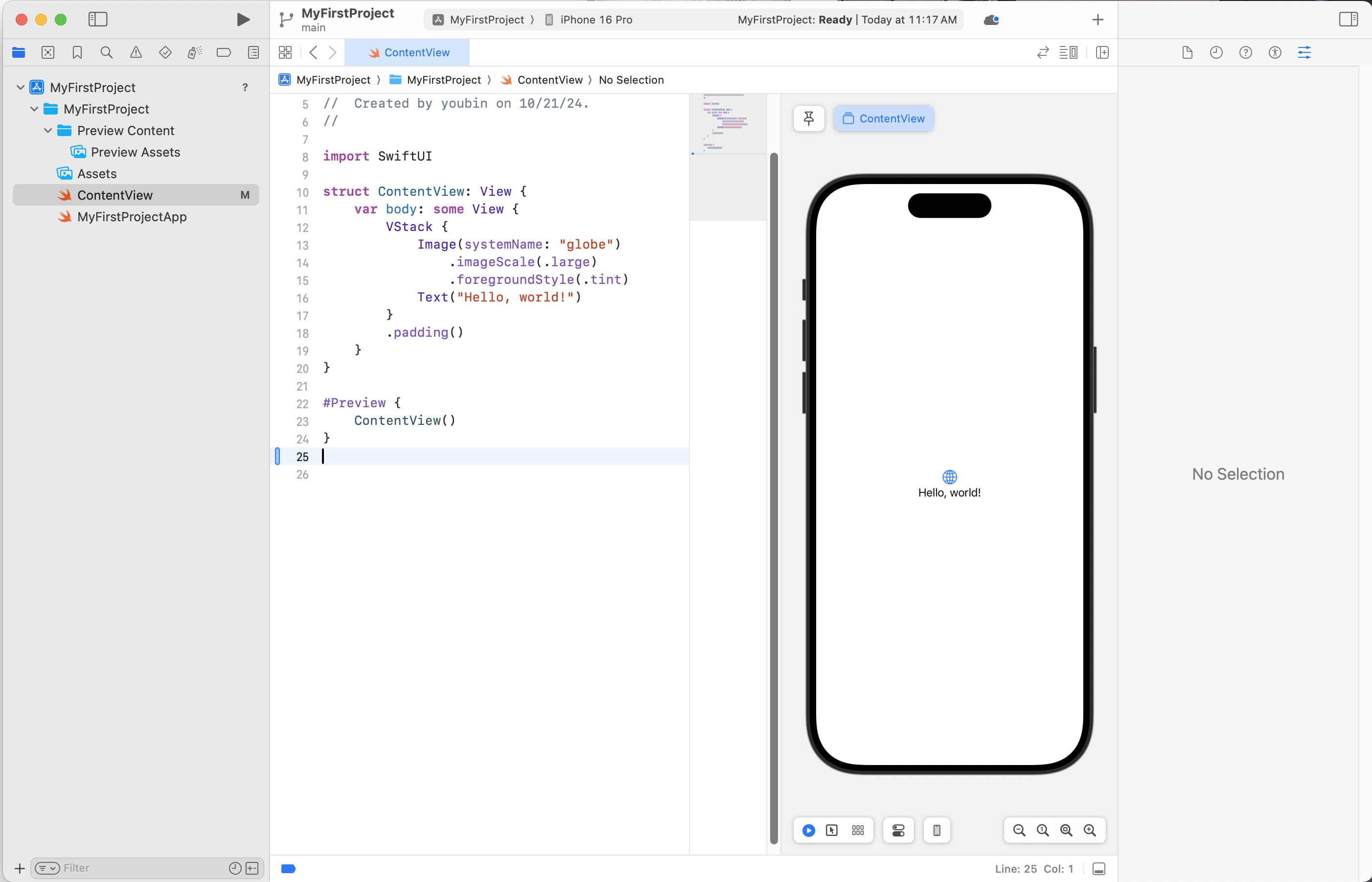1372x882 pixels.
Task: Click the Filter field in navigator
Action: [x=143, y=868]
